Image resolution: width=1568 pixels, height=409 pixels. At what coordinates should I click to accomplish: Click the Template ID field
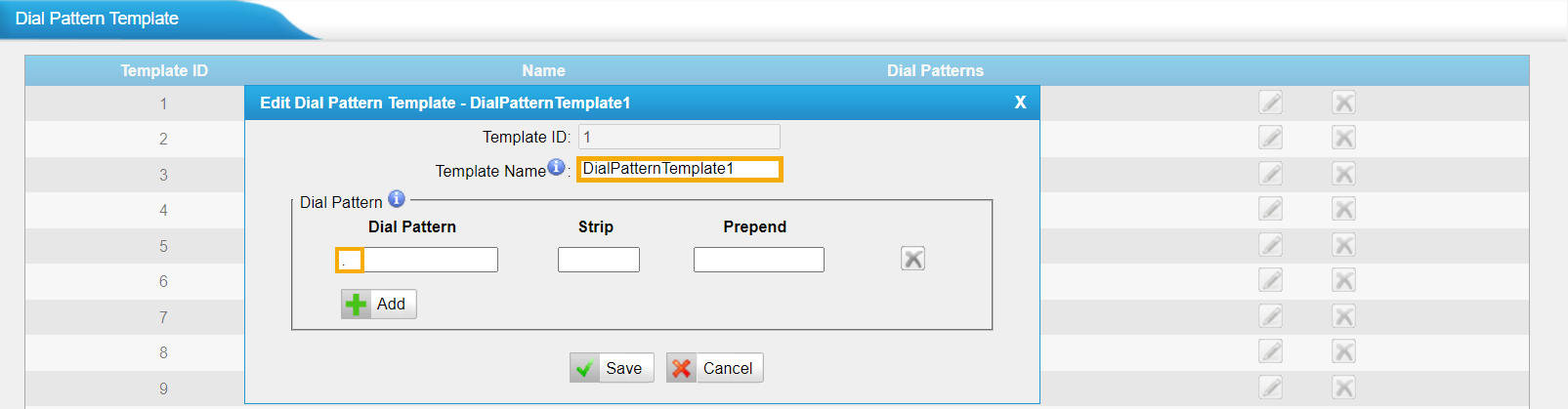coord(679,137)
